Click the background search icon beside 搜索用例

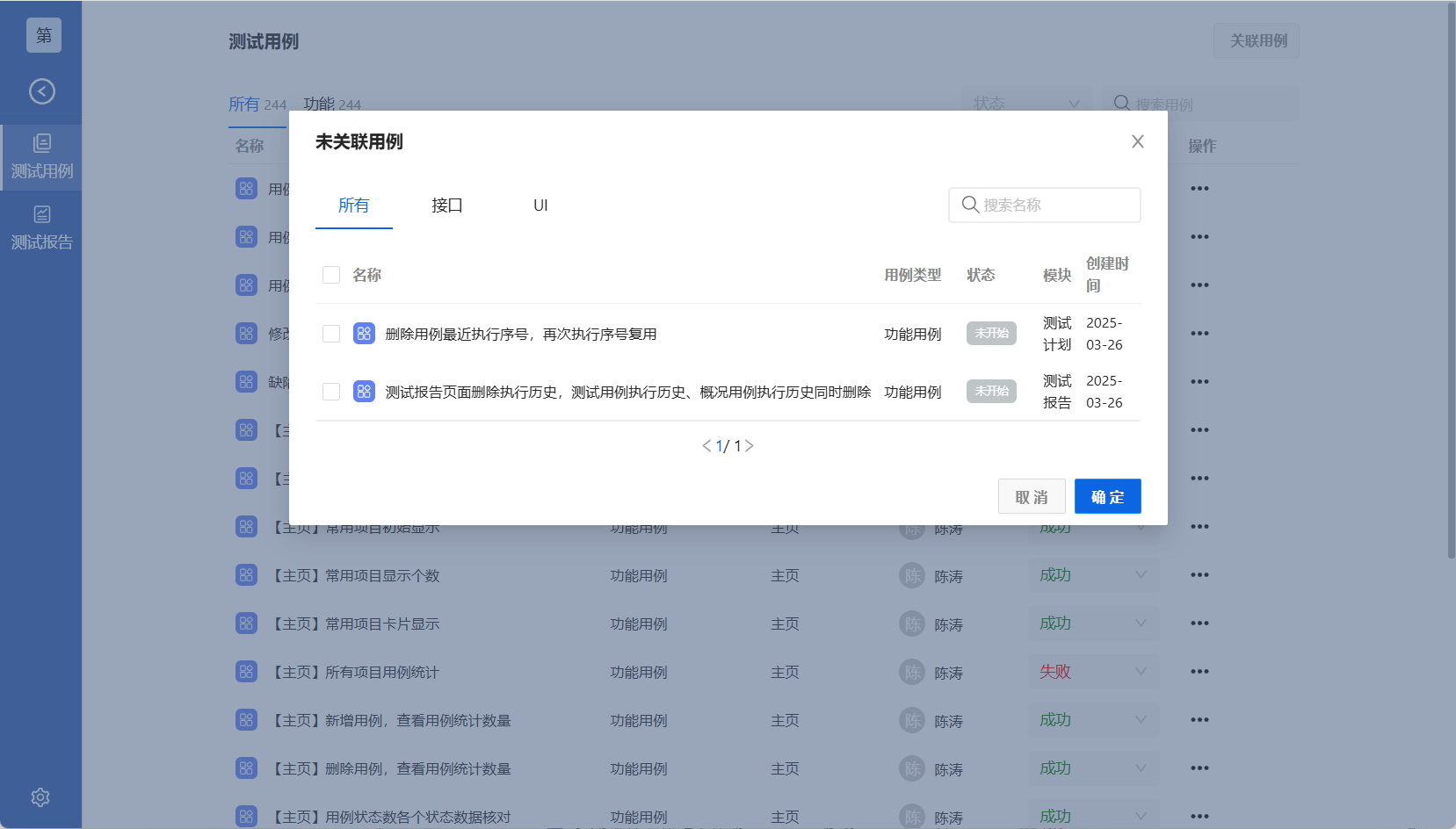click(x=1121, y=104)
